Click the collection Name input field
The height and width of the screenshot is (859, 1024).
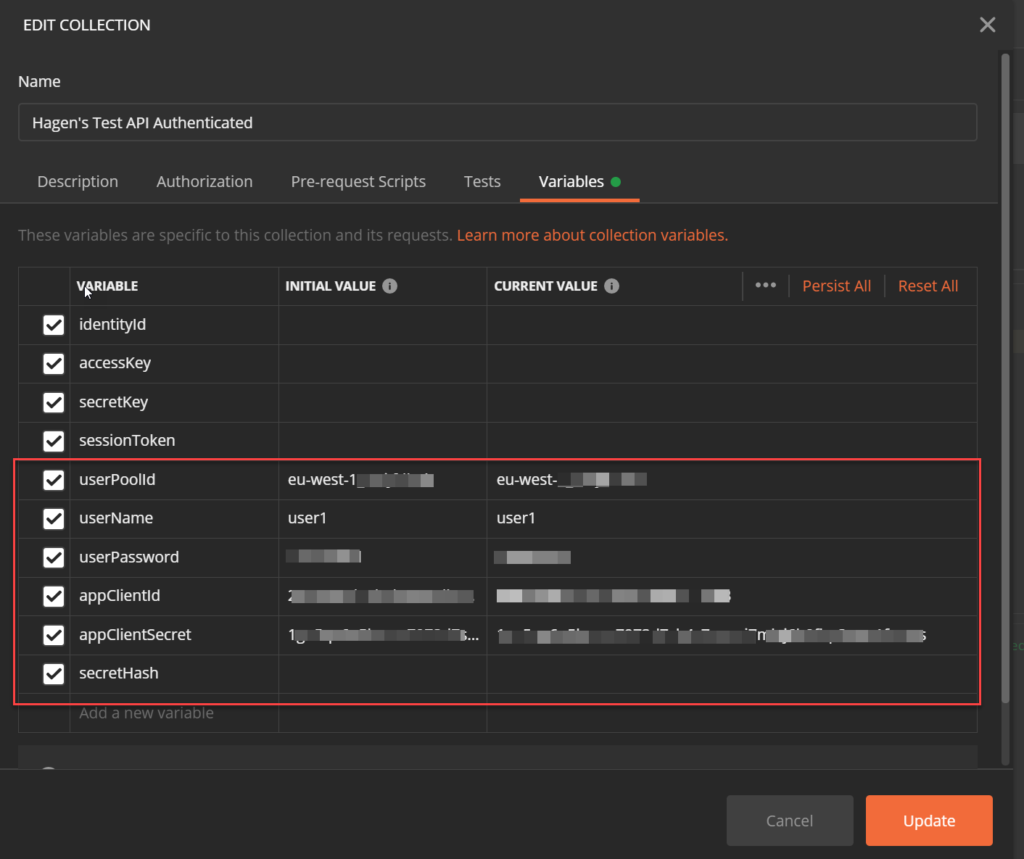click(497, 123)
